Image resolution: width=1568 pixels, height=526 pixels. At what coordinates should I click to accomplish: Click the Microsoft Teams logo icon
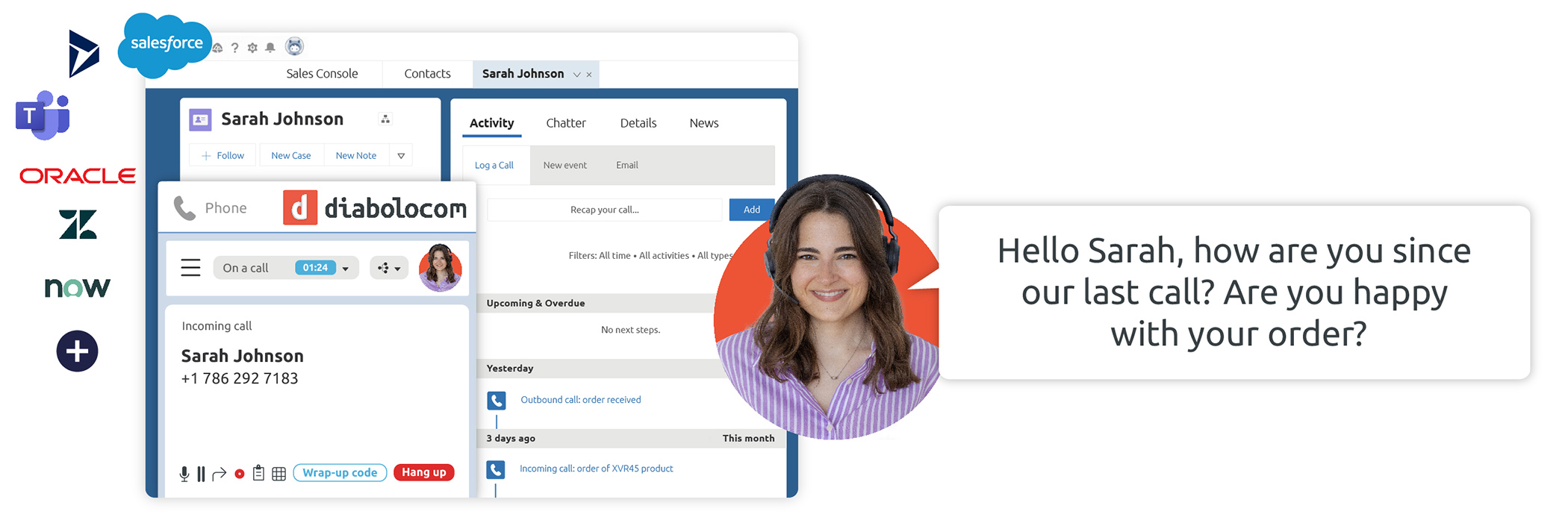pos(43,115)
